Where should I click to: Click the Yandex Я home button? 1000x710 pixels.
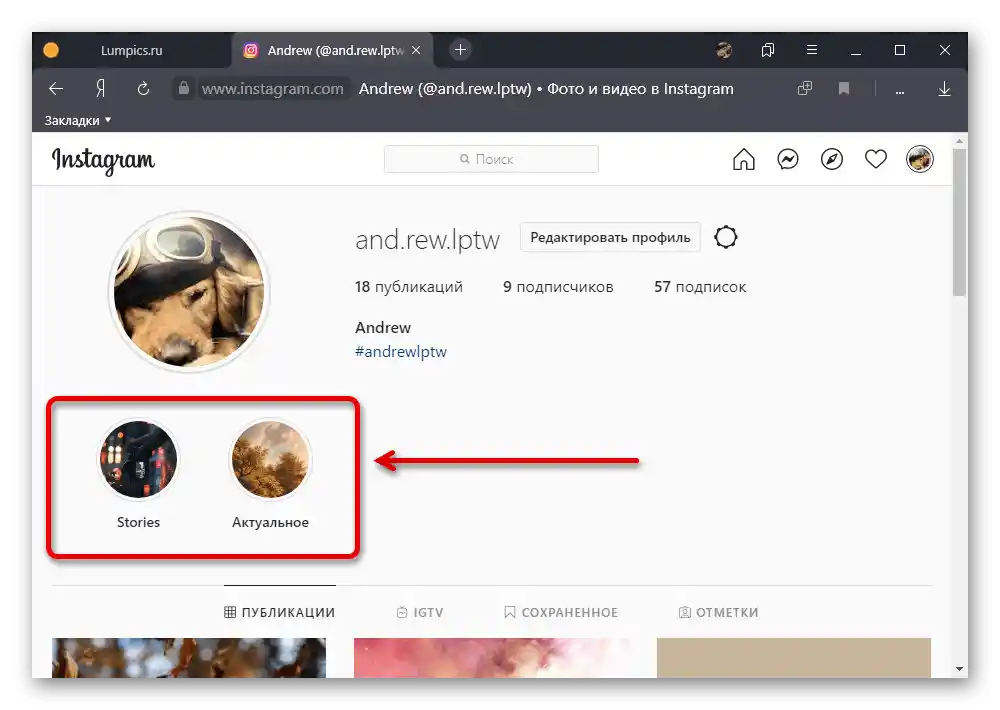click(x=100, y=89)
